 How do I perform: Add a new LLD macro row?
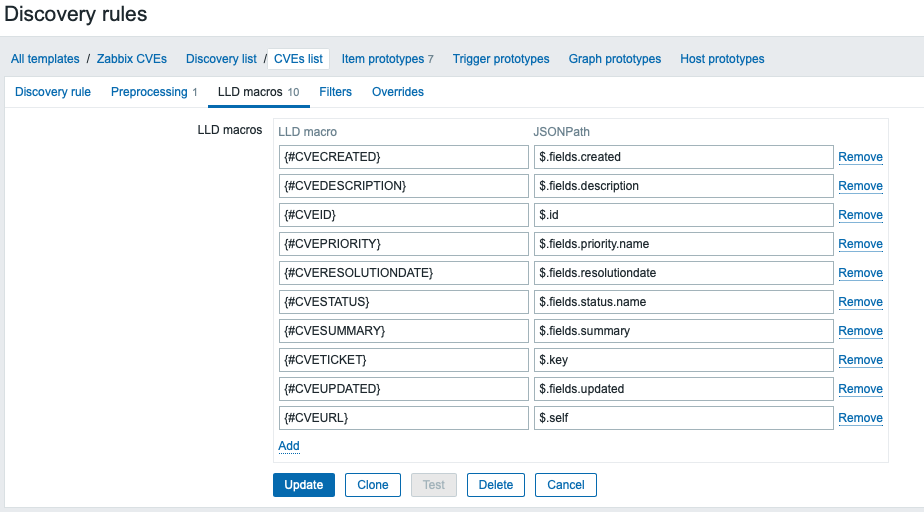[x=289, y=446]
